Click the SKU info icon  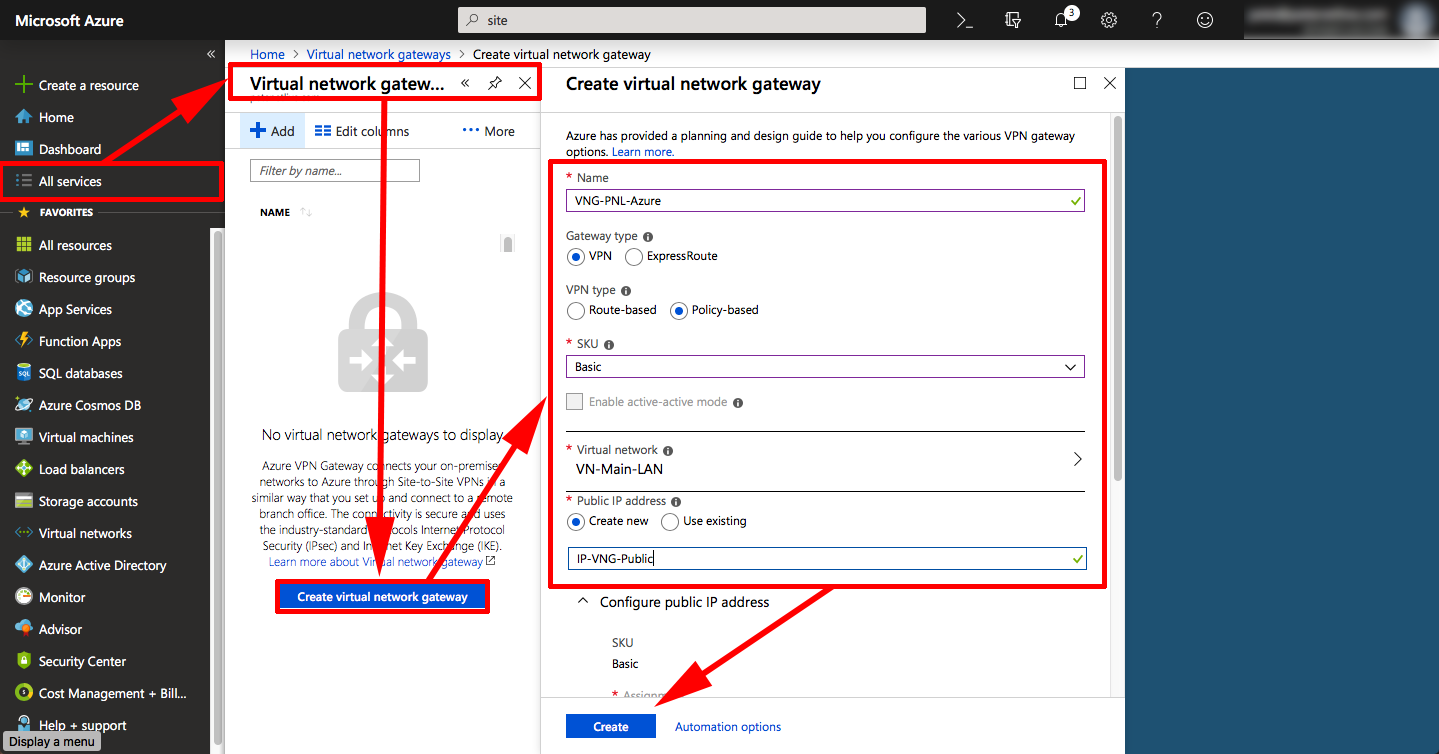(x=609, y=344)
